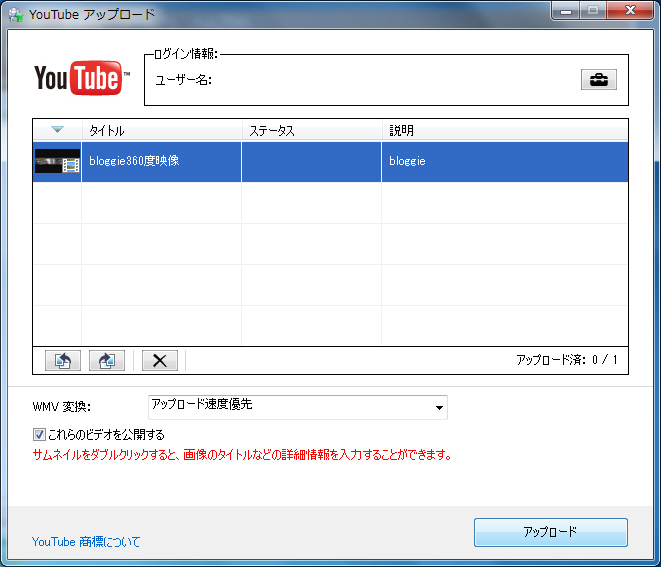Open the WMV 変換 dropdown

click(298, 407)
